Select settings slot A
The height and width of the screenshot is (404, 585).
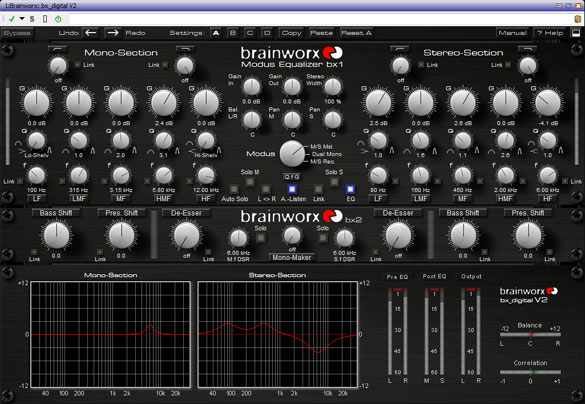[216, 33]
